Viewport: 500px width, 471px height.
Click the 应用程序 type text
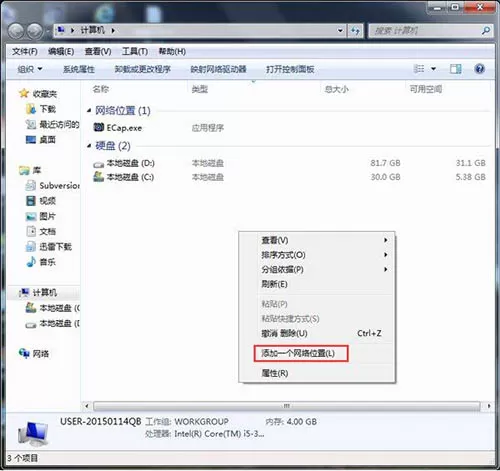[208, 128]
